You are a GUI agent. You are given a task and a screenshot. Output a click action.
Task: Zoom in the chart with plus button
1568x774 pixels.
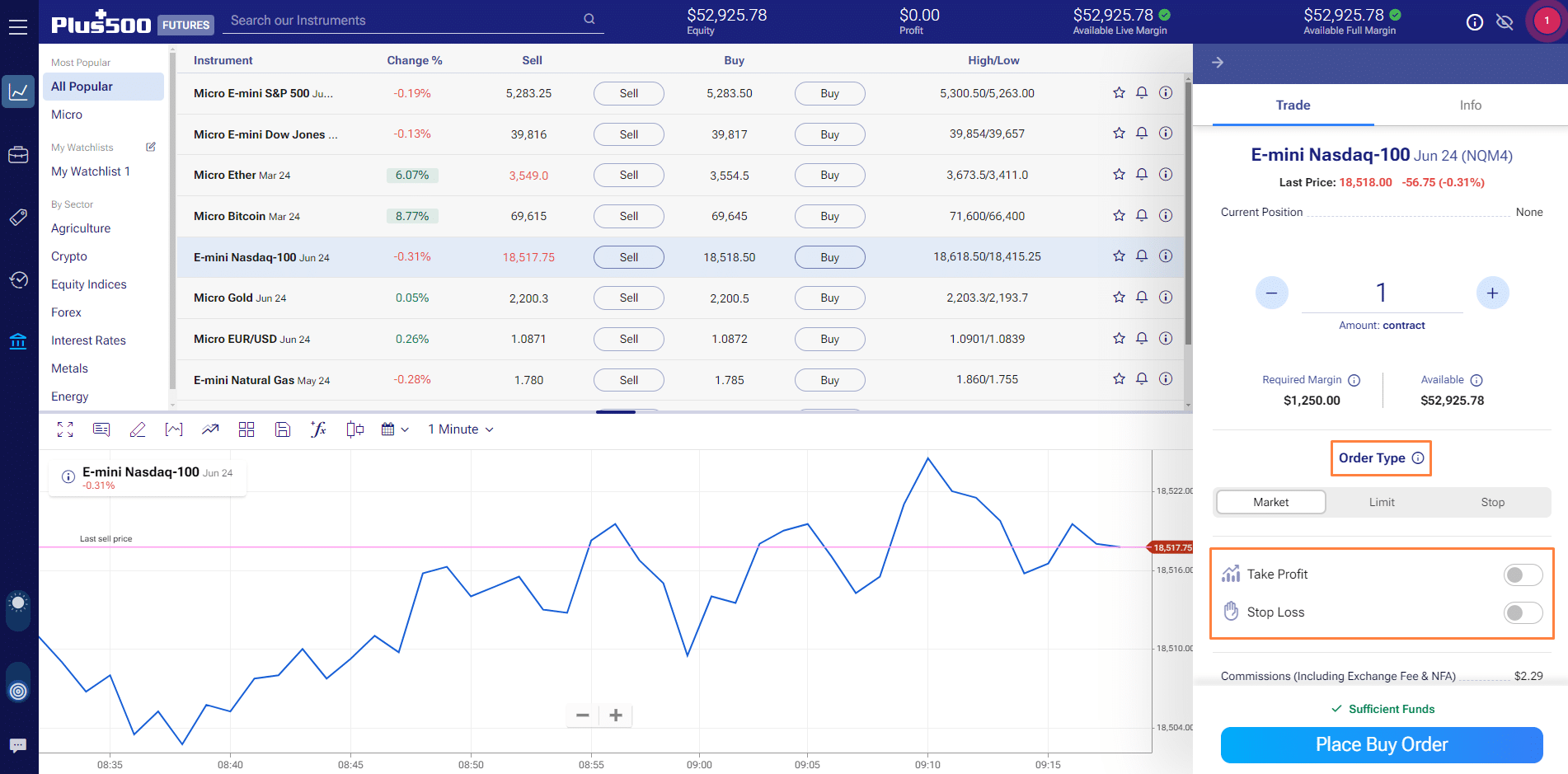pyautogui.click(x=616, y=715)
